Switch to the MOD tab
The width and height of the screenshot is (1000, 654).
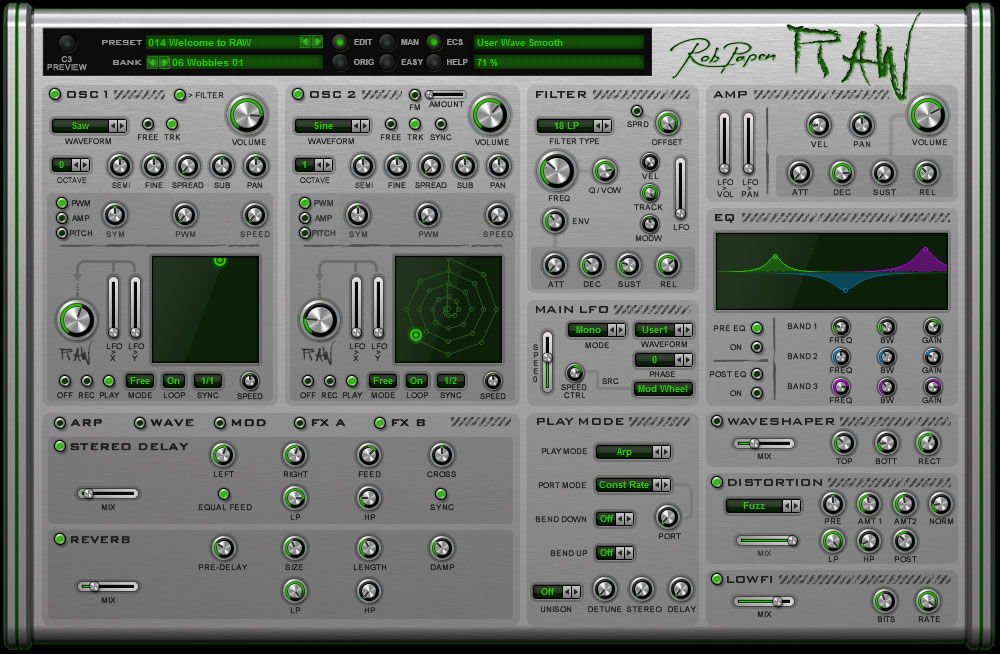220,422
